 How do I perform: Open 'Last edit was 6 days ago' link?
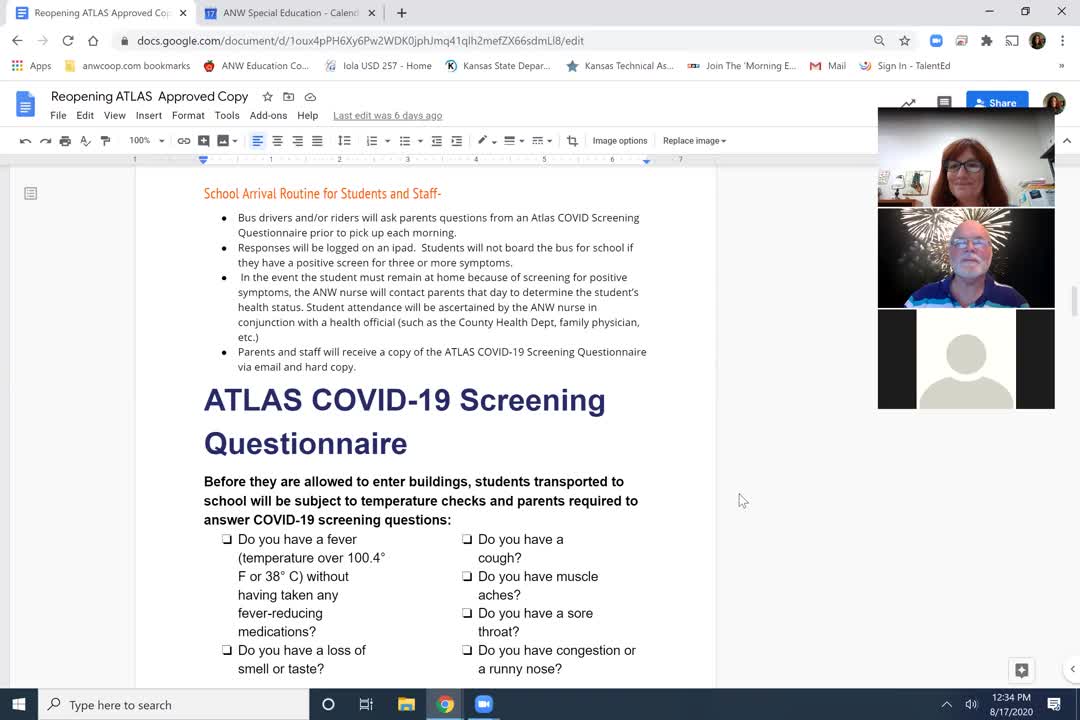[x=388, y=116]
